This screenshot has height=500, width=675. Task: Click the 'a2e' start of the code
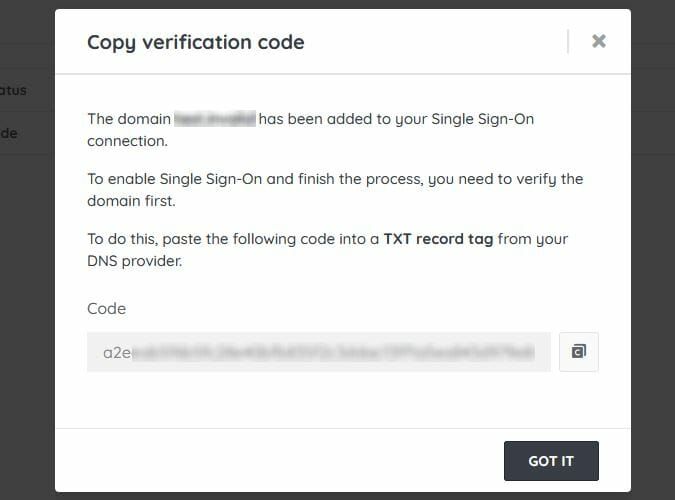coord(117,352)
